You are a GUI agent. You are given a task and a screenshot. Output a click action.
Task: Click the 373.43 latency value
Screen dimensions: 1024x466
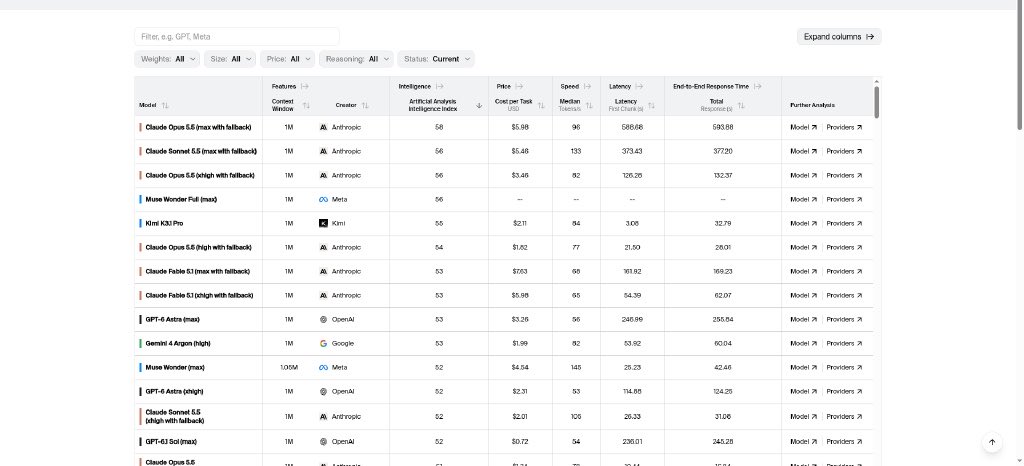coord(632,151)
